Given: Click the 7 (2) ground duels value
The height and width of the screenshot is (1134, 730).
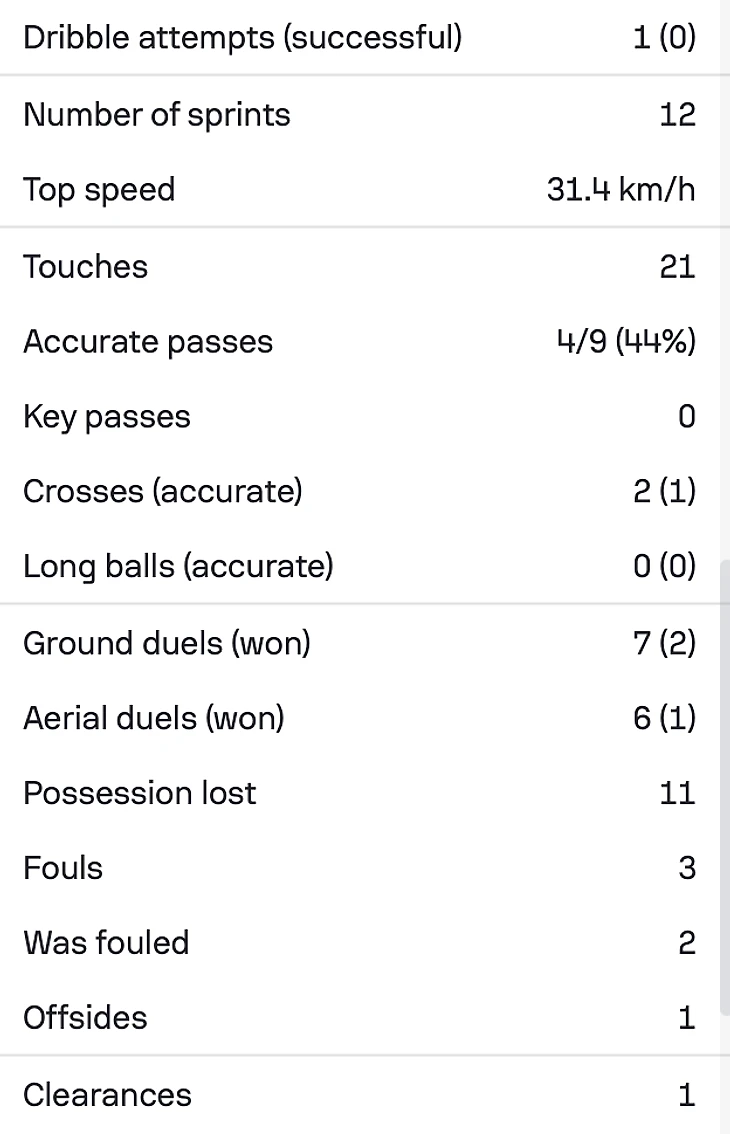Looking at the screenshot, I should (664, 643).
